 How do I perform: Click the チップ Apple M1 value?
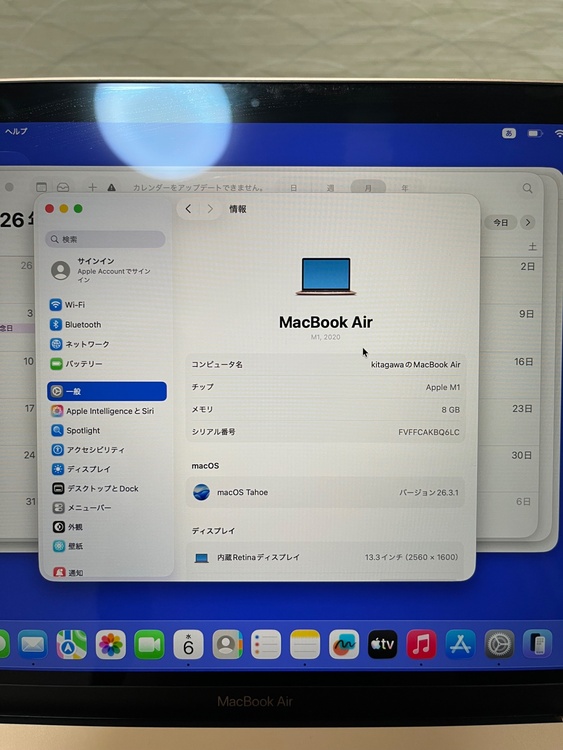[443, 387]
